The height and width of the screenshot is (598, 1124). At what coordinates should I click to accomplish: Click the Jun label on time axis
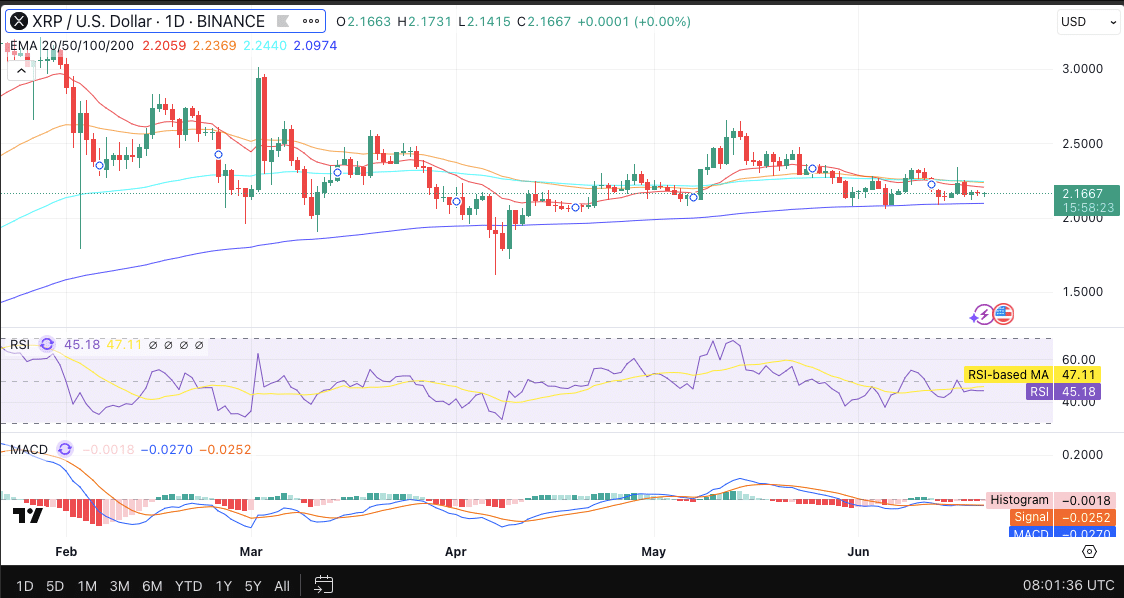click(858, 551)
